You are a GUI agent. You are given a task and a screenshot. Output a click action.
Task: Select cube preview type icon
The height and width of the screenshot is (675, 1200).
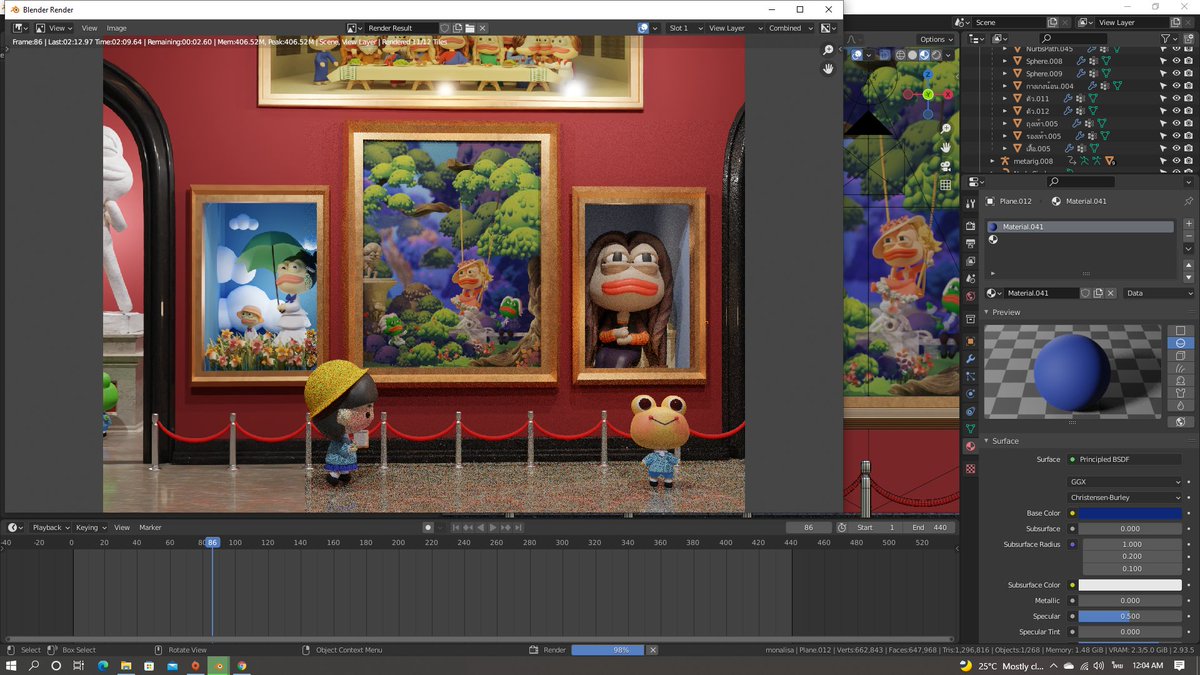click(x=1180, y=355)
